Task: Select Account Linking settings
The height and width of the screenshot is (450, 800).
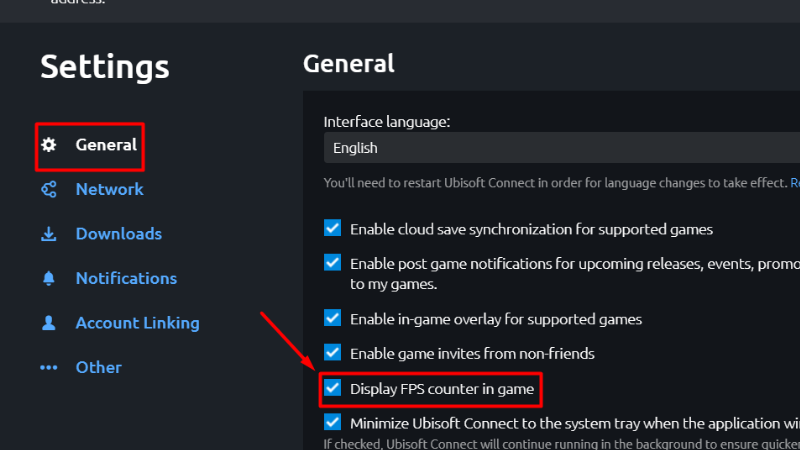Action: tap(137, 323)
